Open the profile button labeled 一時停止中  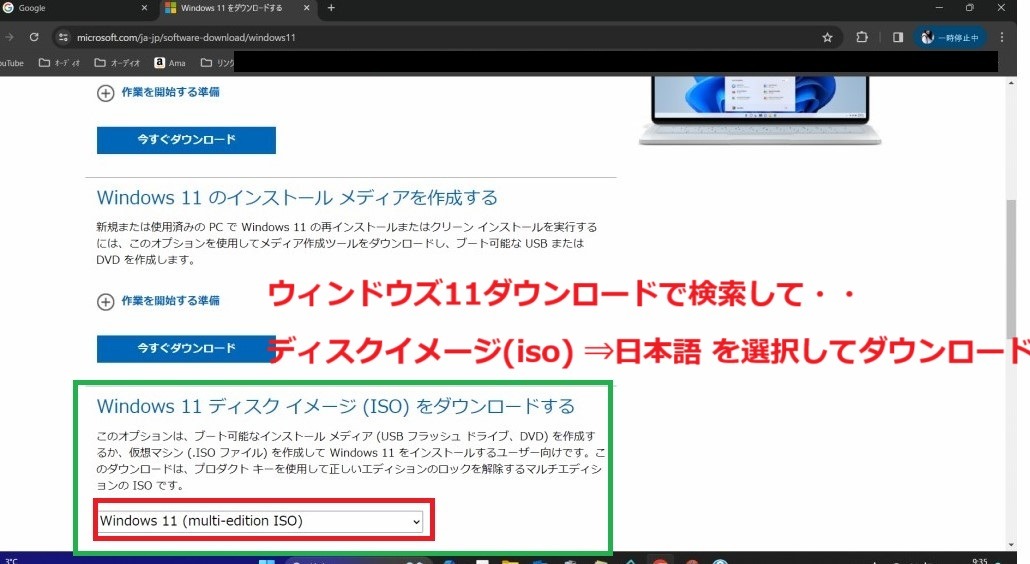[950, 37]
